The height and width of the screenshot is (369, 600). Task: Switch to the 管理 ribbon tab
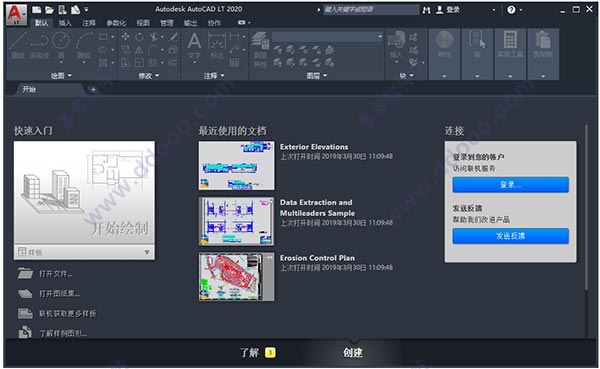click(166, 23)
